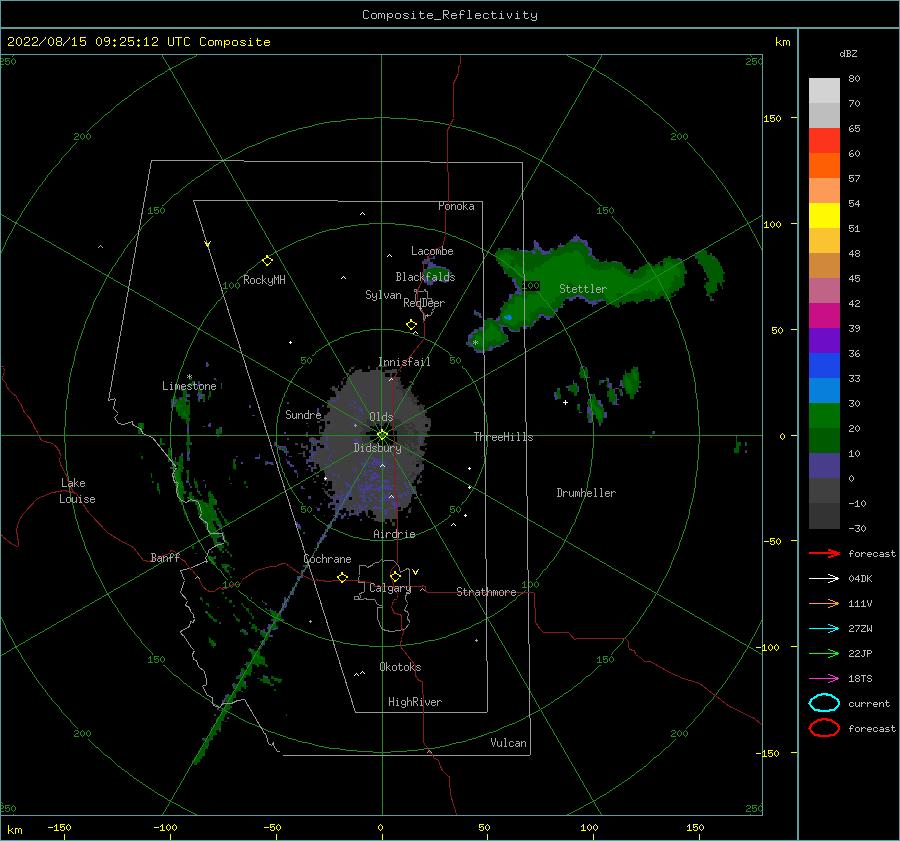Pick the green 30-20 dBZ swatch

[824, 416]
